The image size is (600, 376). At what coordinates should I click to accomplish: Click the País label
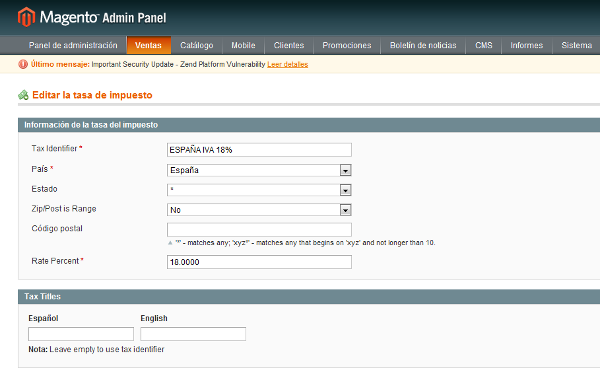pyautogui.click(x=39, y=169)
